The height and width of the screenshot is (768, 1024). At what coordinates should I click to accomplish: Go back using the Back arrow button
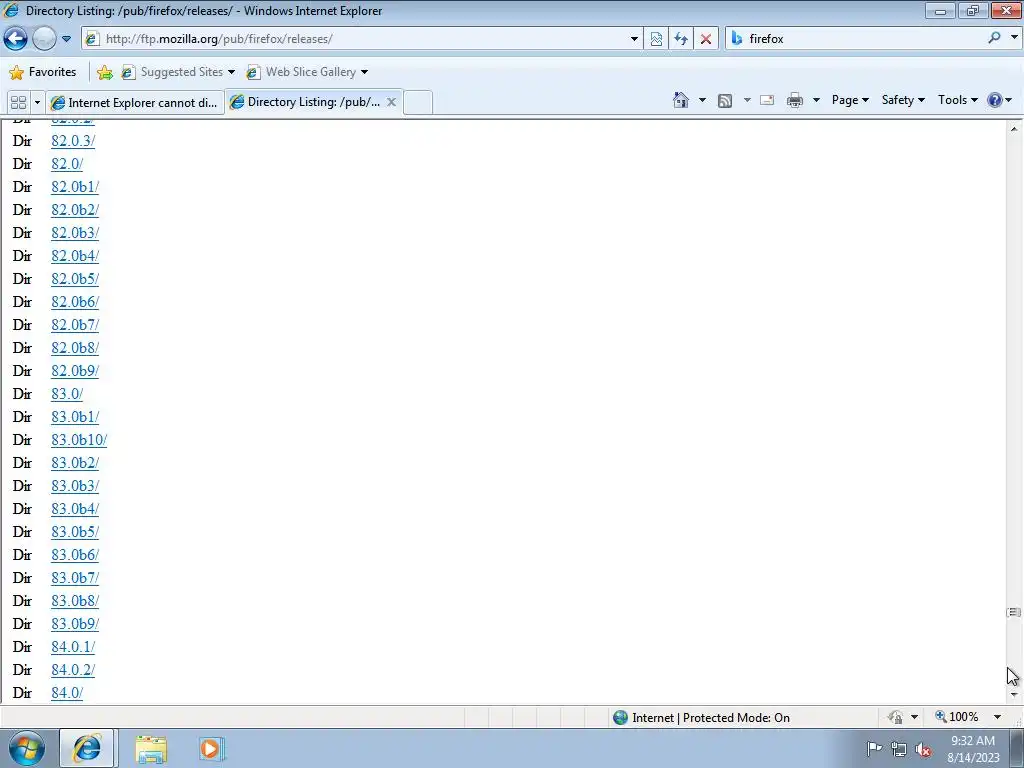(16, 39)
